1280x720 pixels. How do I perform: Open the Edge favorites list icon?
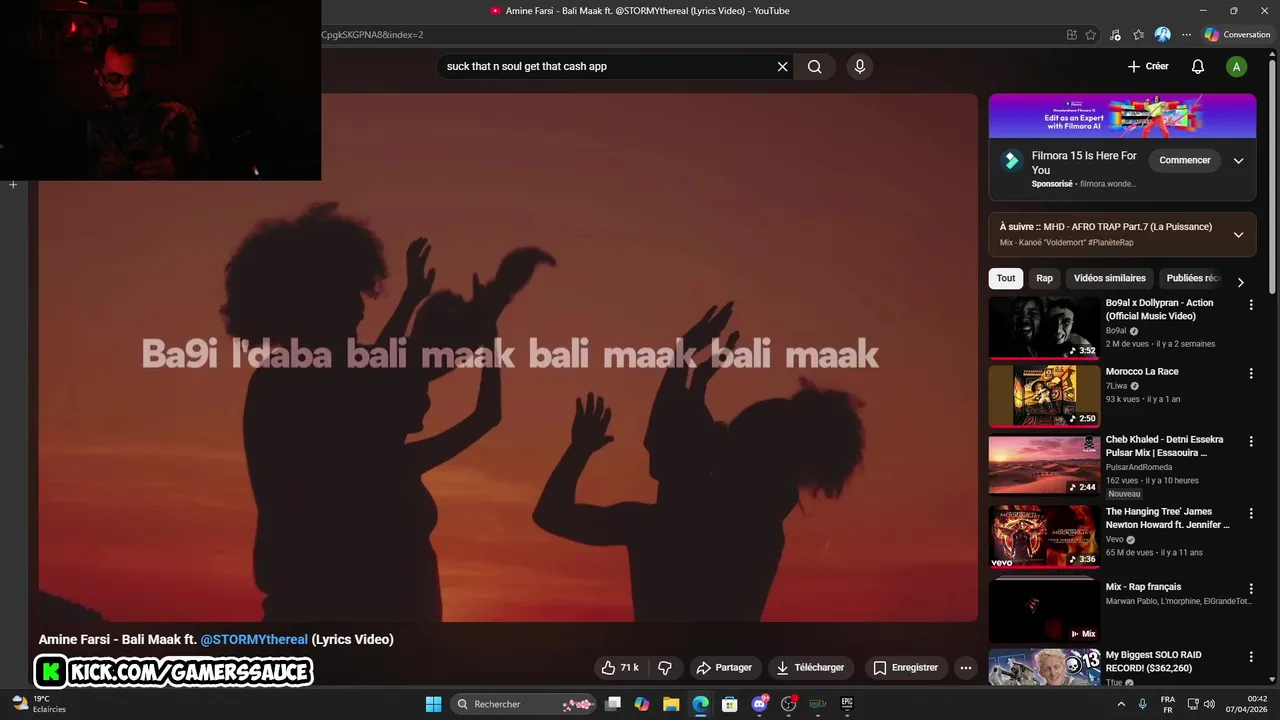pos(1139,35)
